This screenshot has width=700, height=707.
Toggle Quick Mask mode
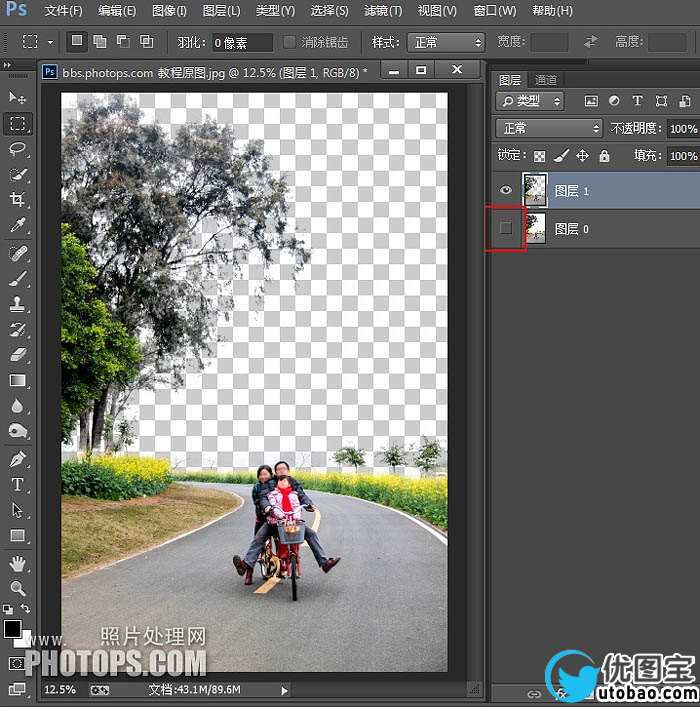17,663
